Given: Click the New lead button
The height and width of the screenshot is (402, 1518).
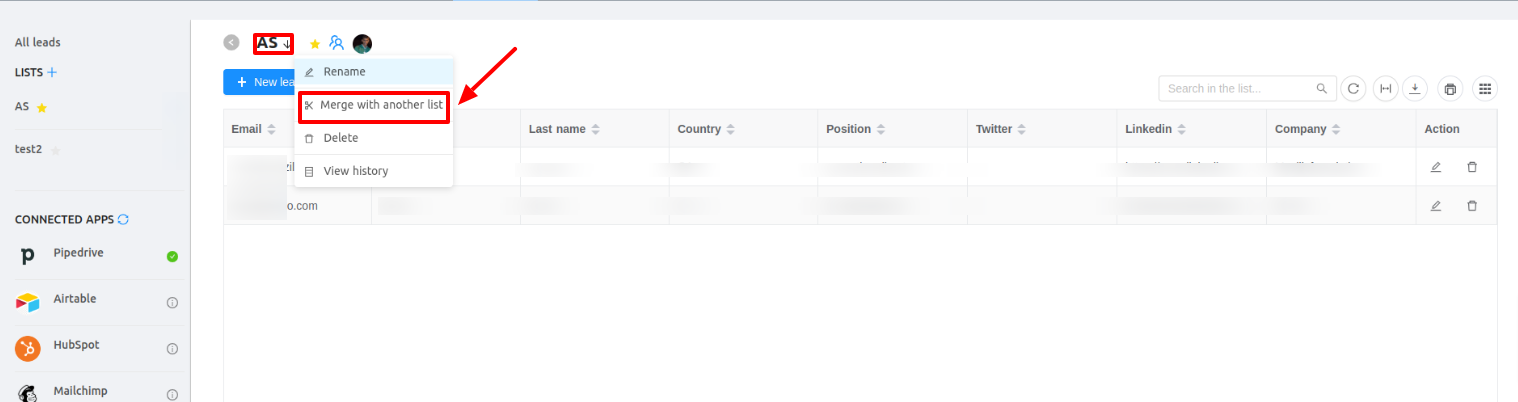Looking at the screenshot, I should click(x=260, y=82).
